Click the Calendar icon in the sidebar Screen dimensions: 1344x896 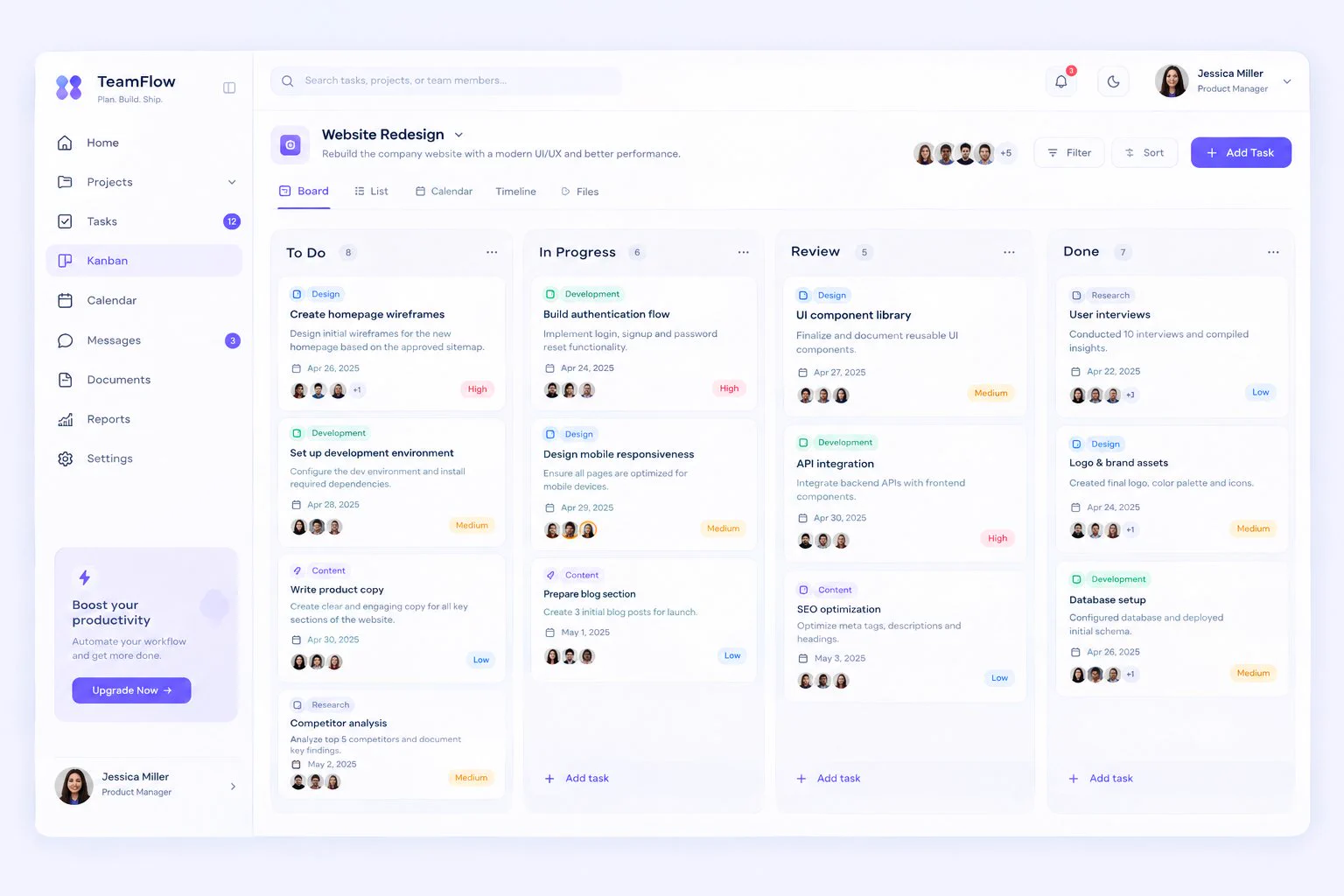click(x=65, y=300)
